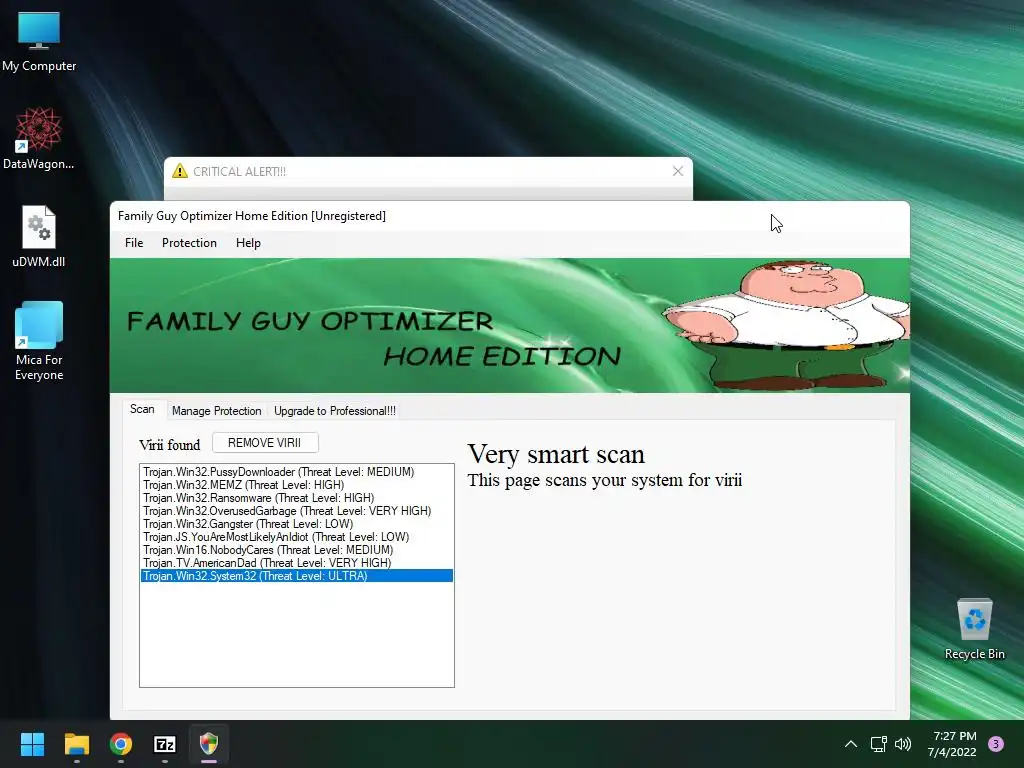Select highlighted Trojan.Win32.System32 entry
This screenshot has width=1024, height=768.
tap(296, 576)
